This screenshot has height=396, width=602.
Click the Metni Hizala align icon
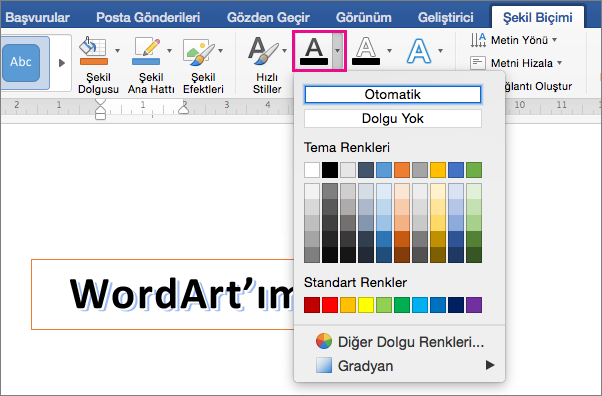[x=478, y=63]
